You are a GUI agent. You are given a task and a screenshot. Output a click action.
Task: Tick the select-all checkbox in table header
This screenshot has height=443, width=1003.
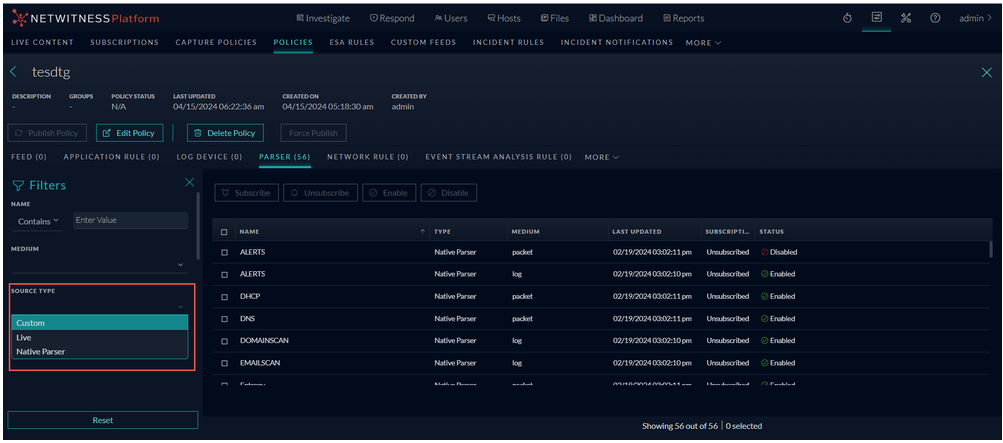(x=224, y=232)
